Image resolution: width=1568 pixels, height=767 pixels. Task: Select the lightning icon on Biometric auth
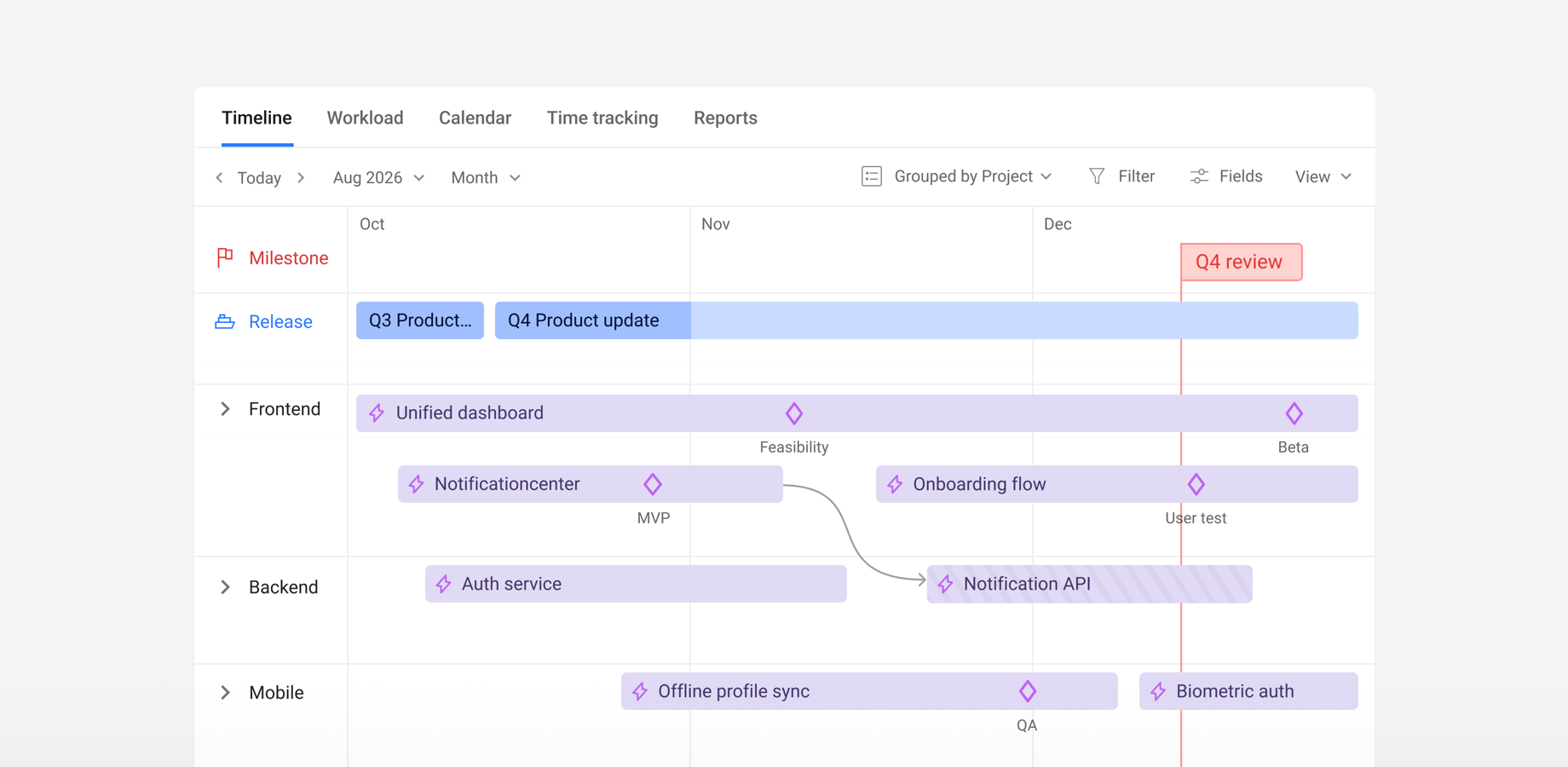(1157, 691)
